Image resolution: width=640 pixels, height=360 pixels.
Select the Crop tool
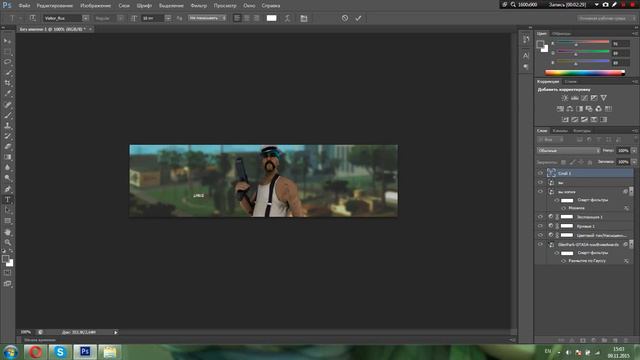click(x=7, y=83)
